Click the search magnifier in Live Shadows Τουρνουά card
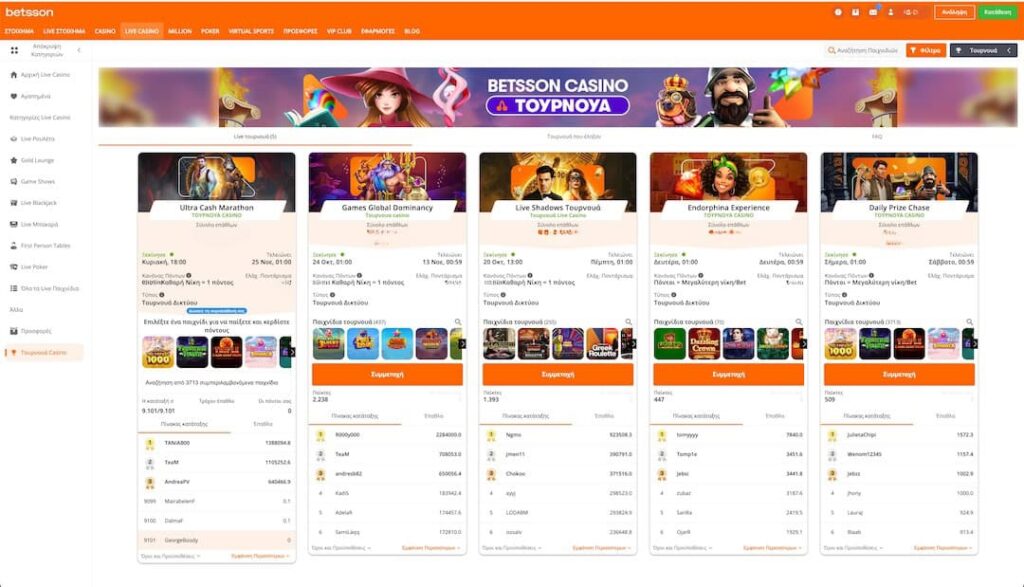This screenshot has height=587, width=1024. point(629,322)
